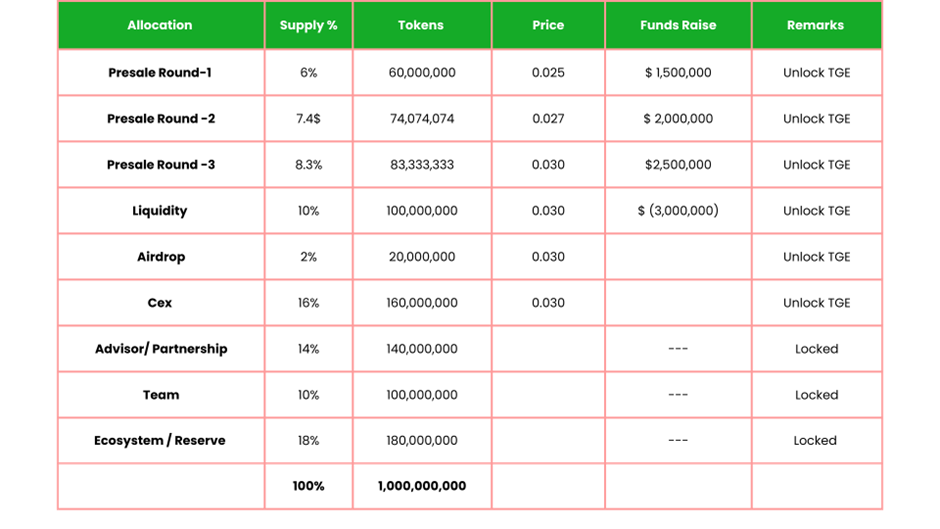
Task: Select the Presale Round-1 row label
Action: point(160,73)
